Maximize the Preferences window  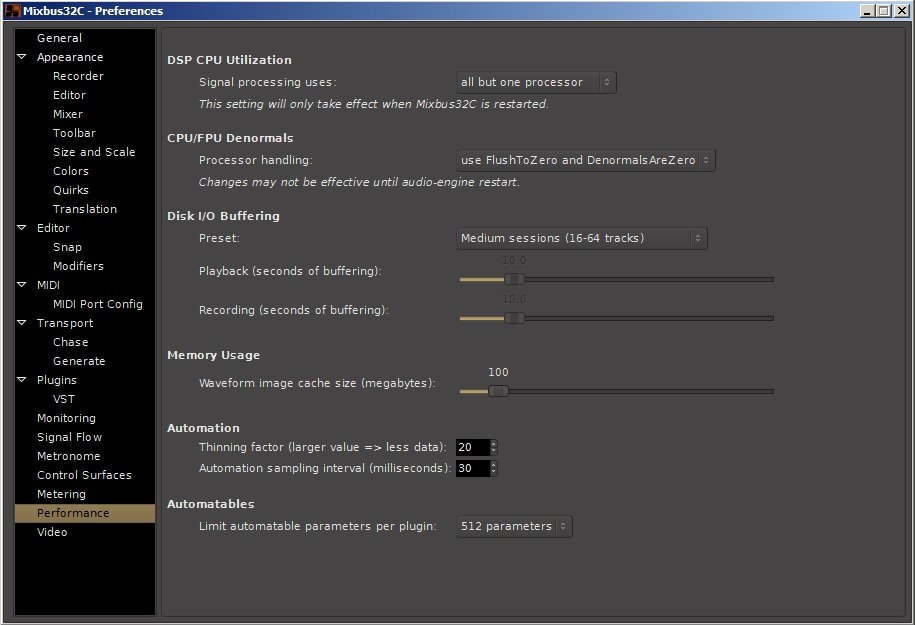pos(883,11)
